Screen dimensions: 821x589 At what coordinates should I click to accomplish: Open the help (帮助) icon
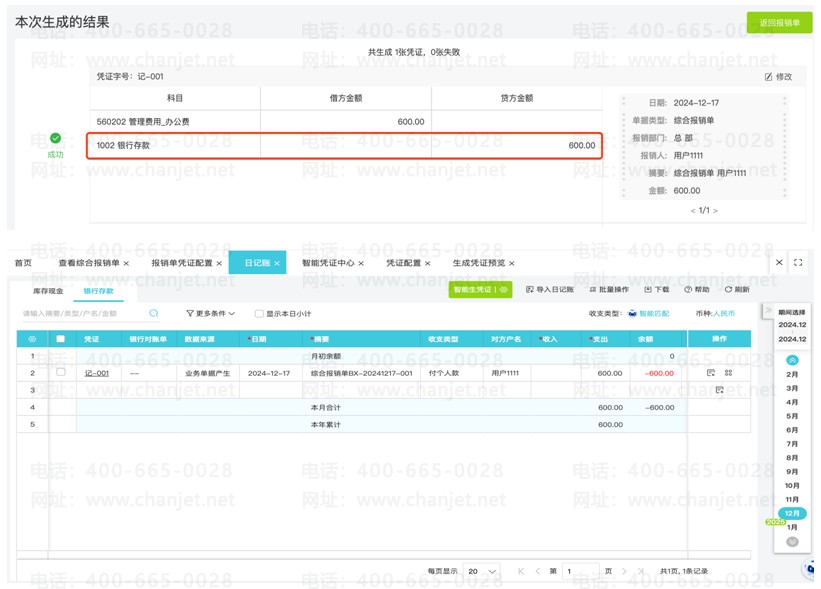click(688, 290)
